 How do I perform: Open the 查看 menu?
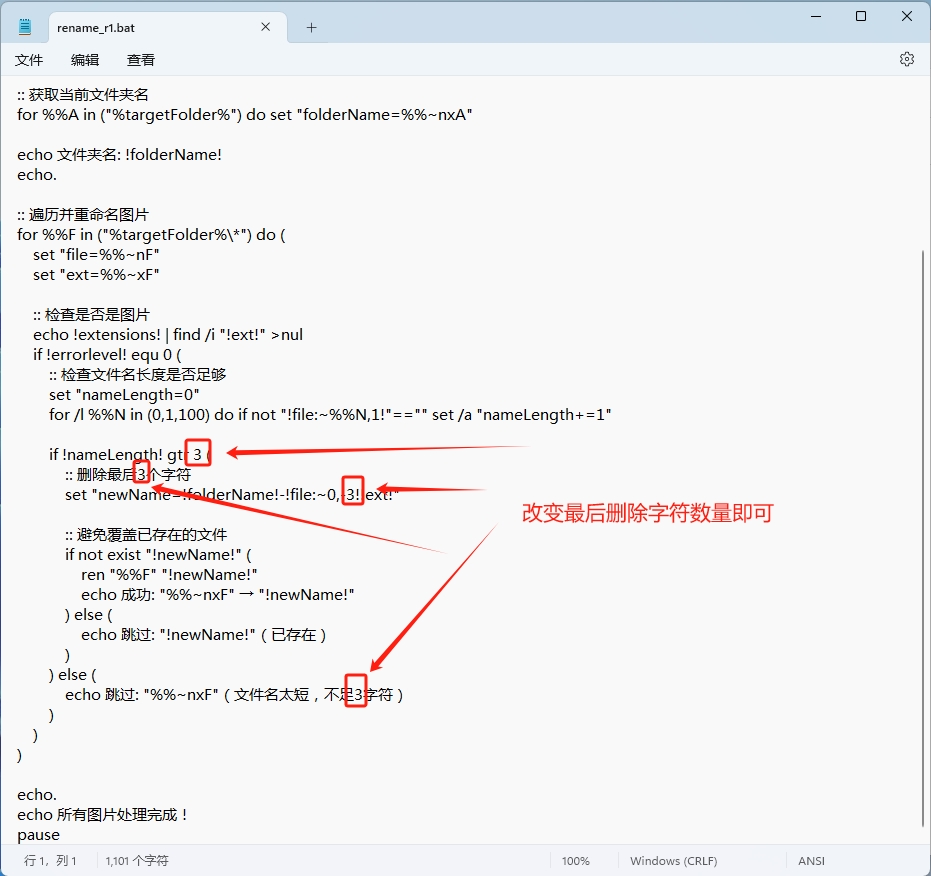click(141, 60)
